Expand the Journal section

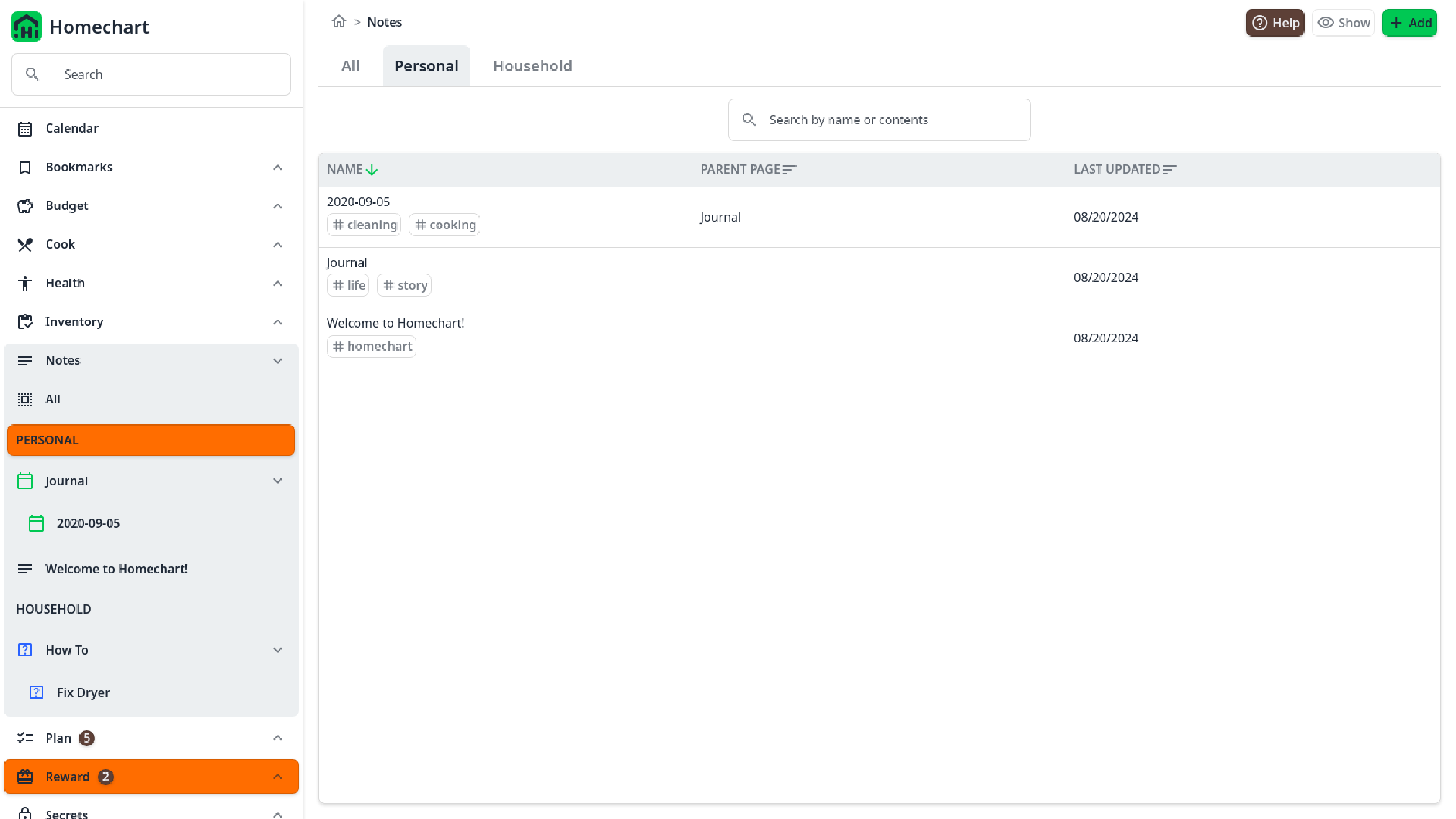pos(278,480)
